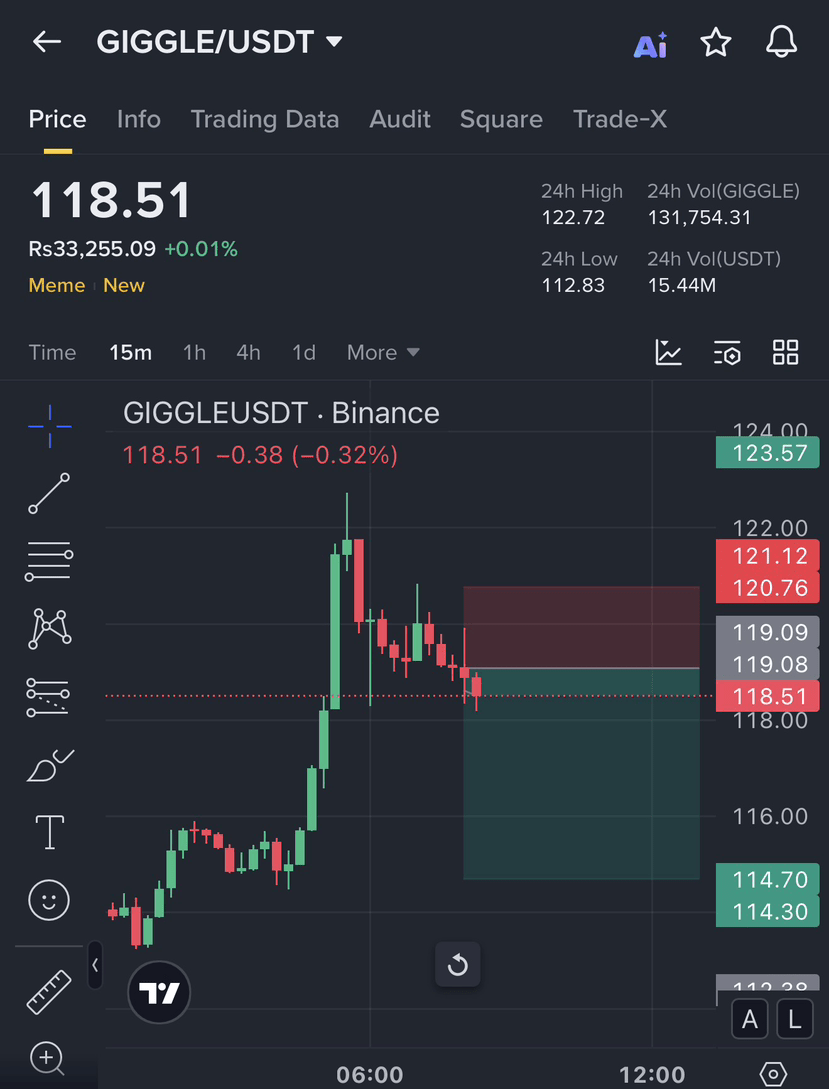The height and width of the screenshot is (1089, 829).
Task: Select the XABCD pattern tool
Action: 49,629
